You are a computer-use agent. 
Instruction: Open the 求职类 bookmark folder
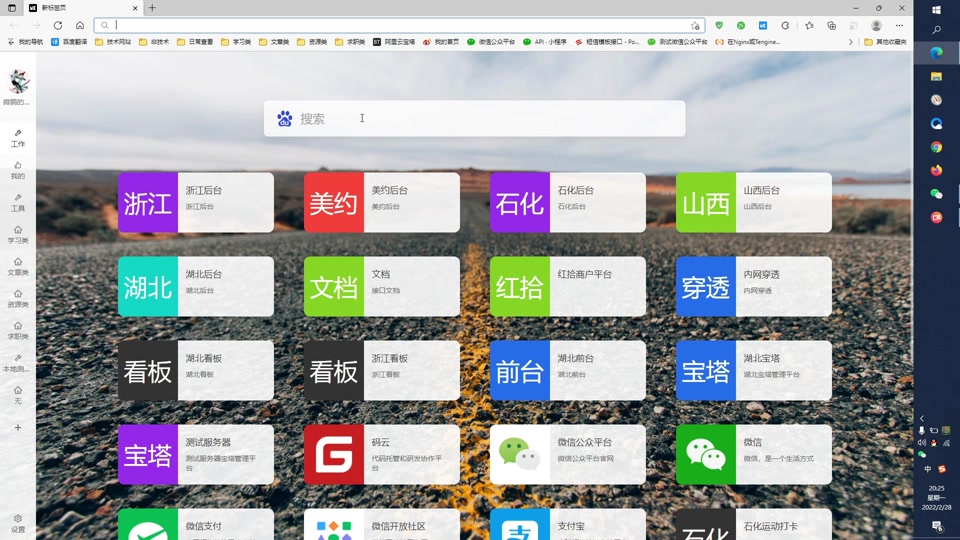[x=350, y=42]
